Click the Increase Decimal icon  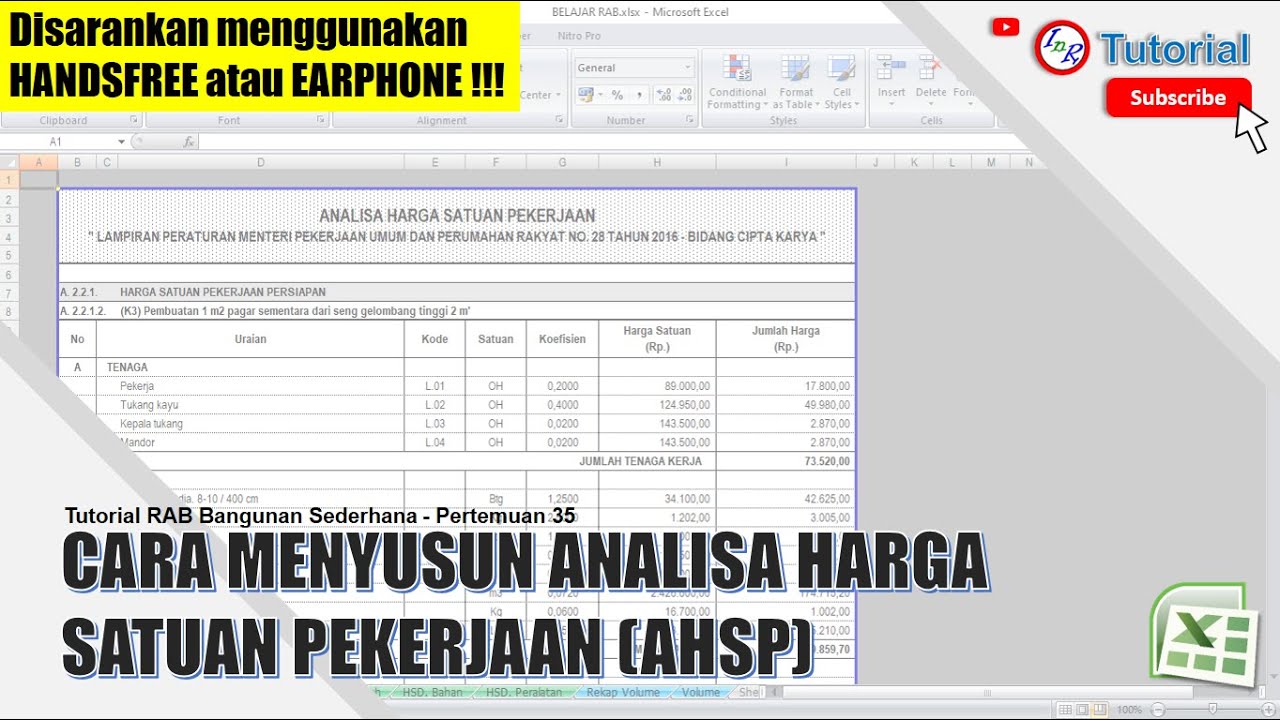(x=665, y=95)
